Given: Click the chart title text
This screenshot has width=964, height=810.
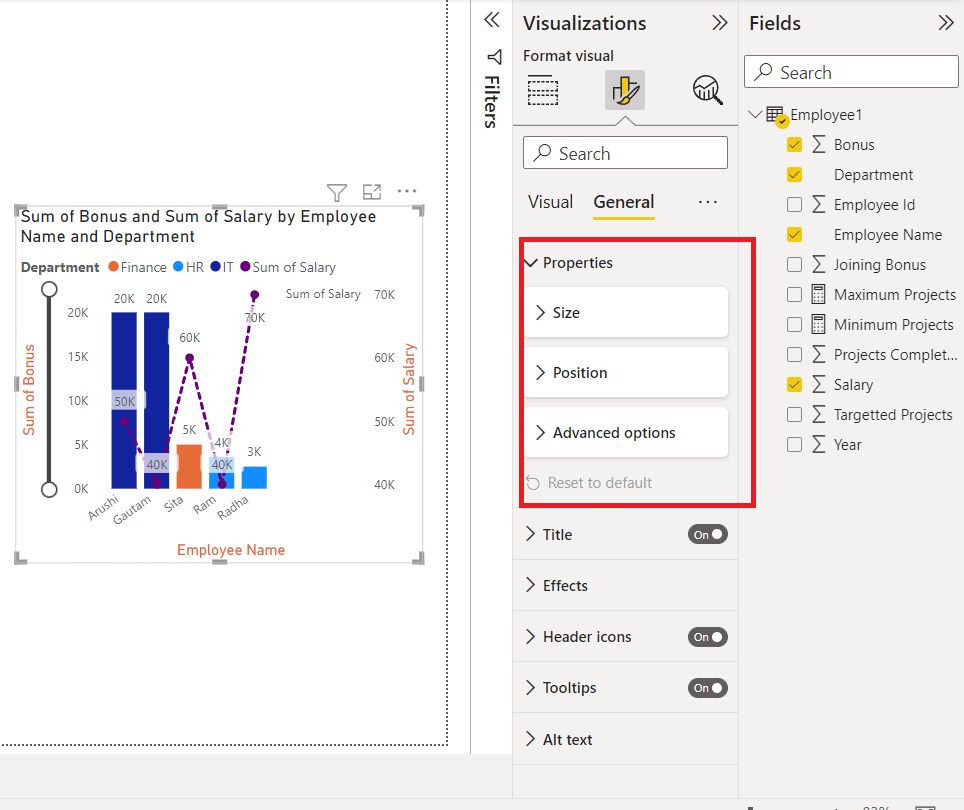Looking at the screenshot, I should 198,226.
